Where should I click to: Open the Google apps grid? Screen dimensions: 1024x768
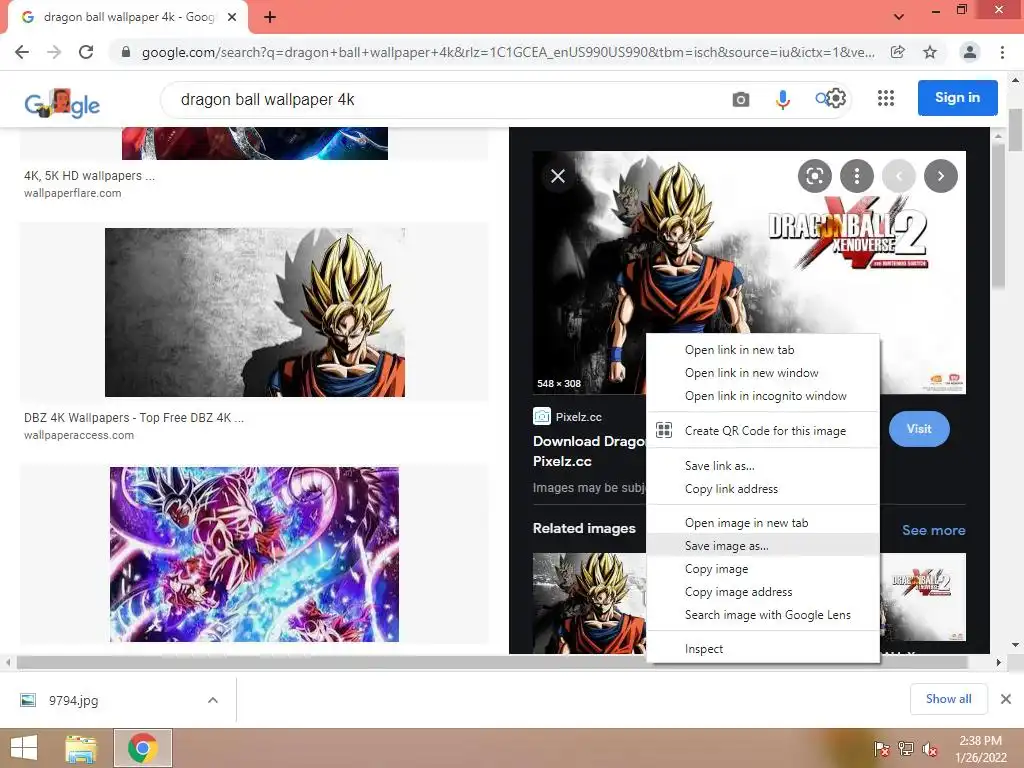click(886, 98)
